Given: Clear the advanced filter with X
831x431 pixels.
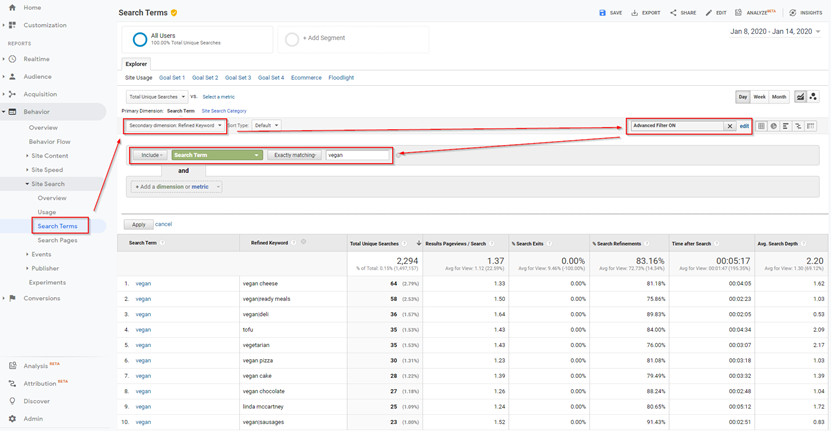Looking at the screenshot, I should coord(730,126).
